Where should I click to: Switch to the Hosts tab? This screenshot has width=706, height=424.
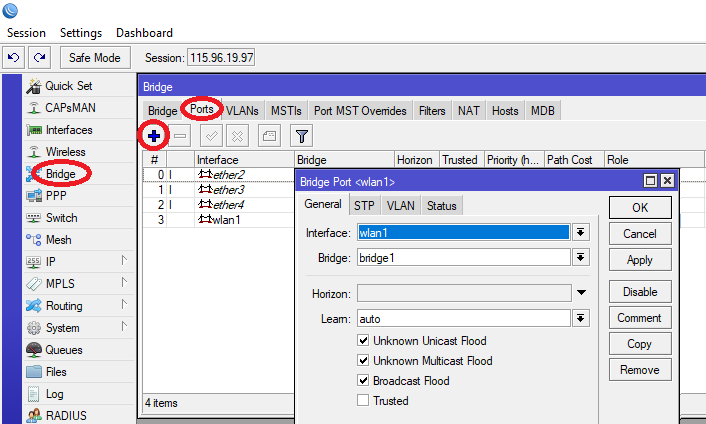click(x=505, y=111)
